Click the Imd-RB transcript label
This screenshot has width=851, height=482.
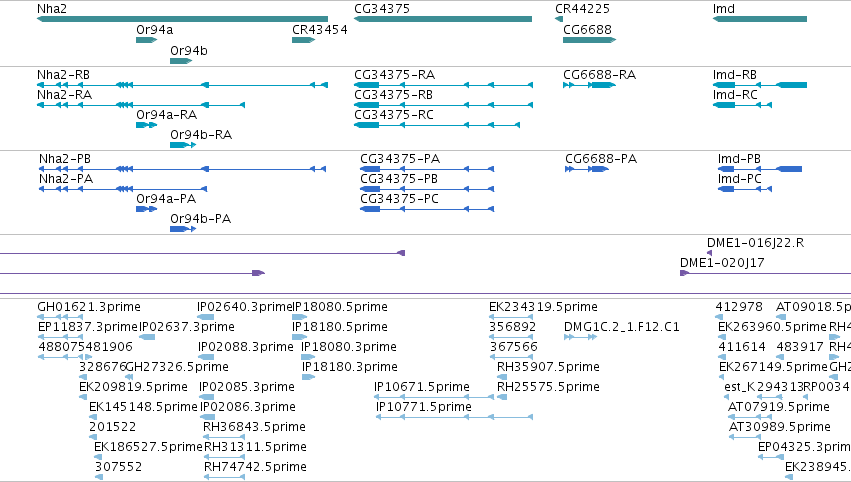click(735, 75)
